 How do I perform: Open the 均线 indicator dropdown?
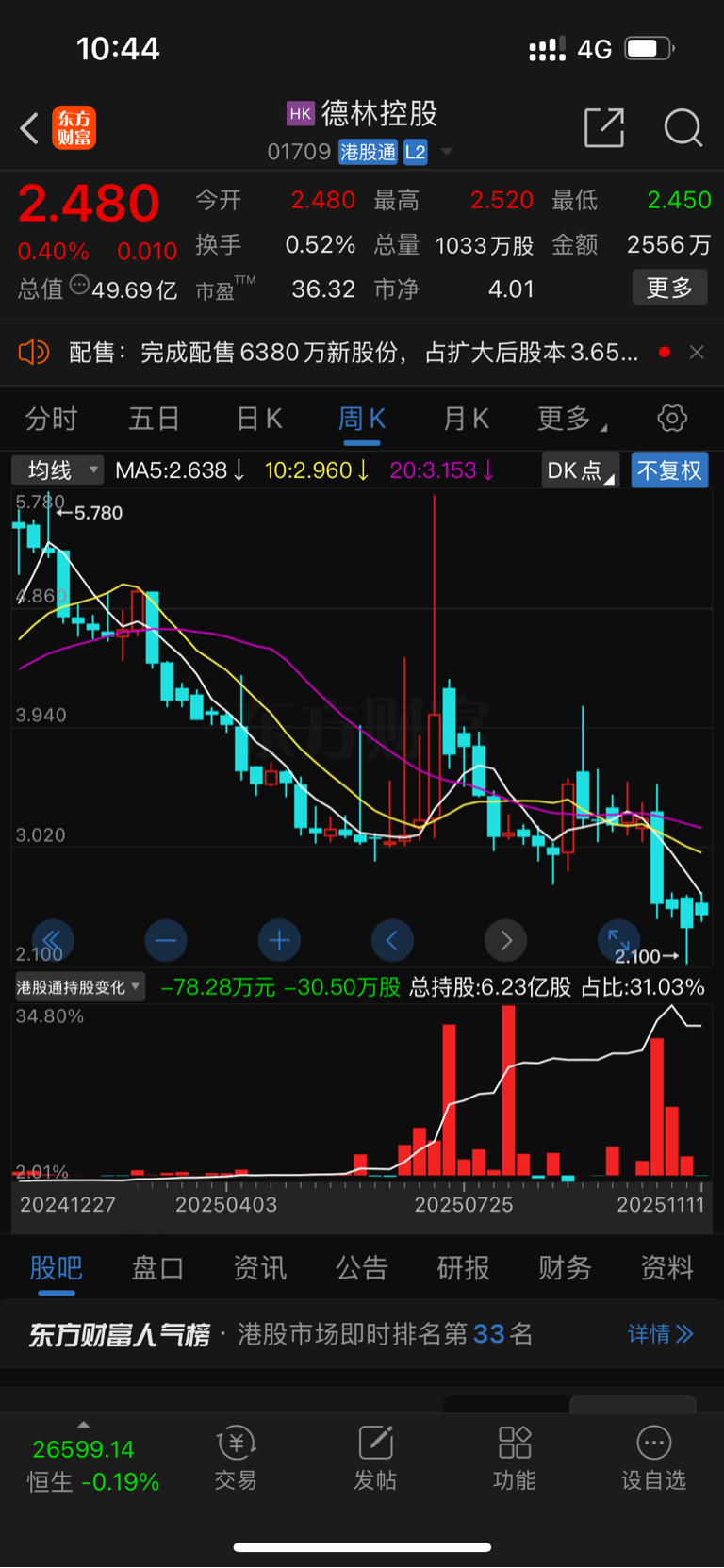click(58, 470)
